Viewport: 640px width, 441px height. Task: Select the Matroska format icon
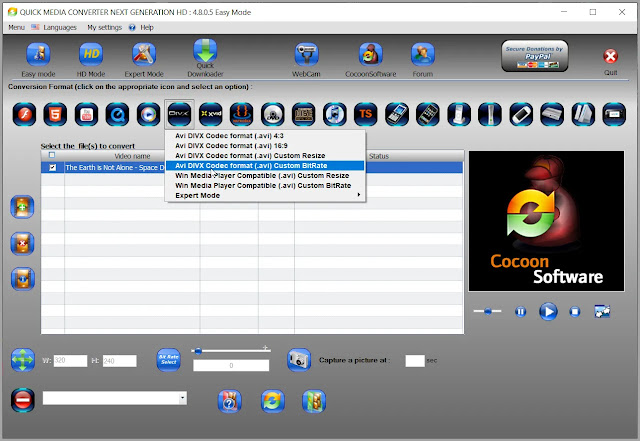click(x=242, y=114)
